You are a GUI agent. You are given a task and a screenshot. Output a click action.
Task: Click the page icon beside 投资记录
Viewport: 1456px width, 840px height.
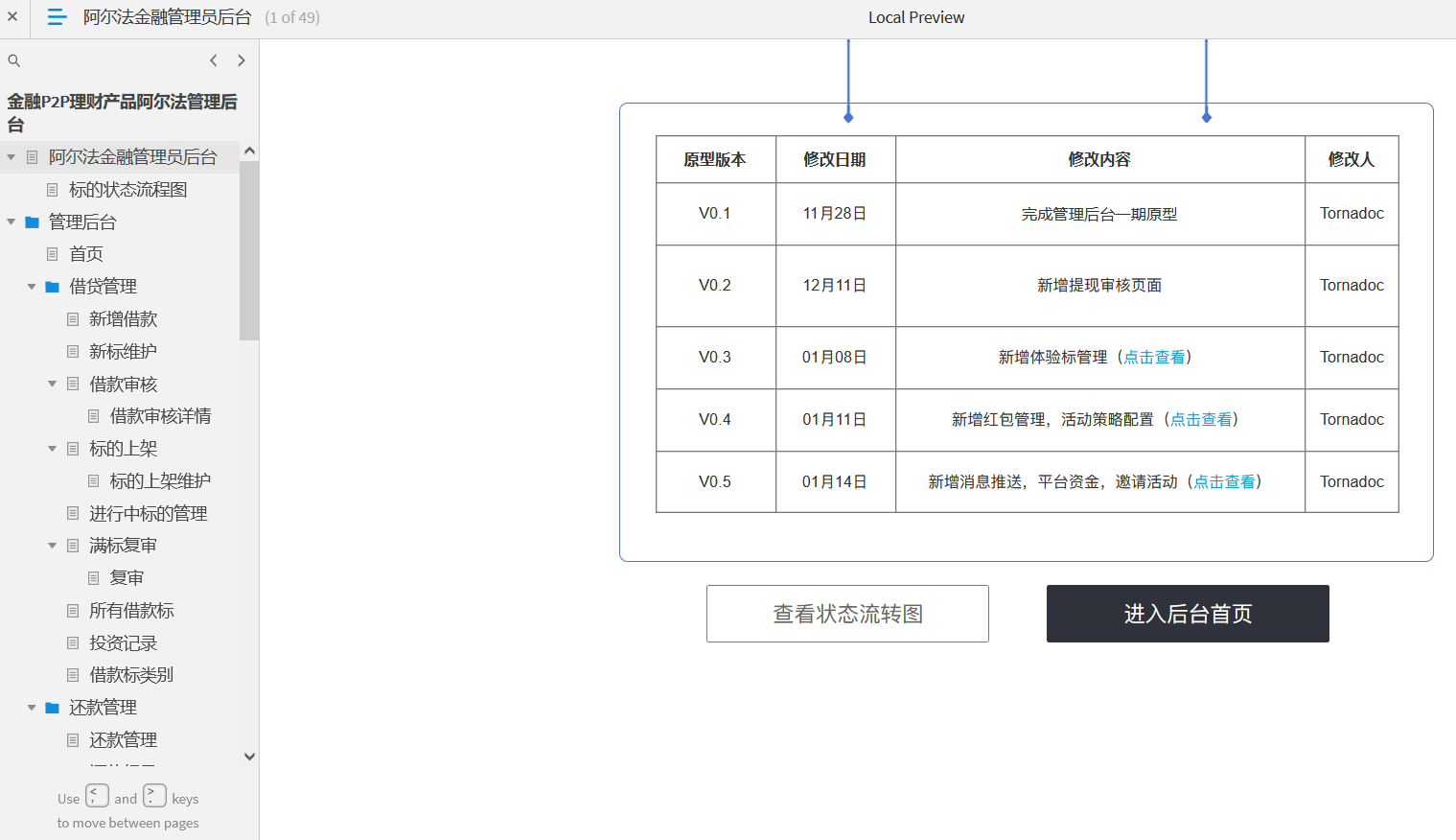click(x=73, y=643)
